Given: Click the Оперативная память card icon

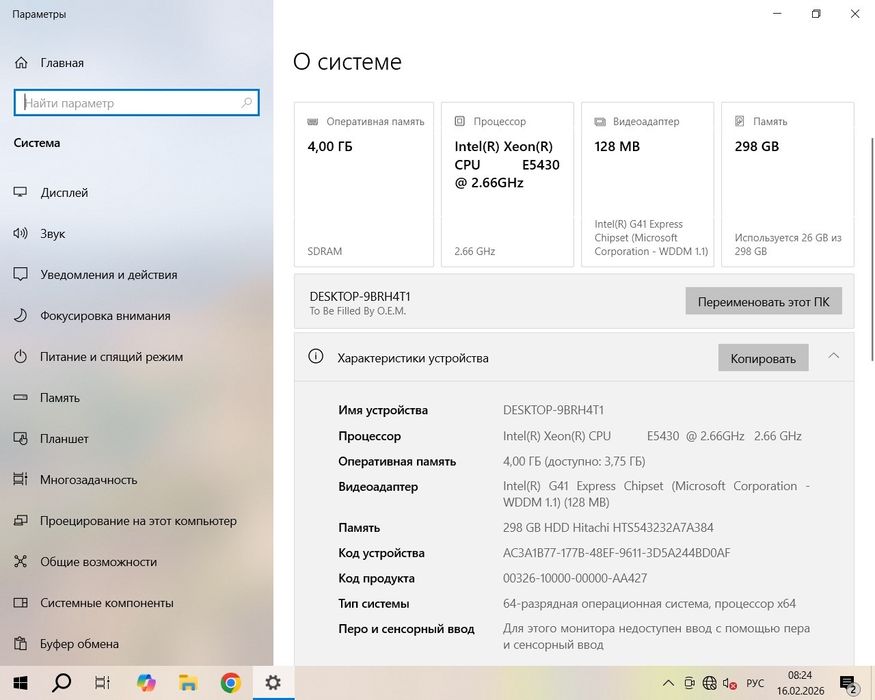Looking at the screenshot, I should pyautogui.click(x=312, y=121).
